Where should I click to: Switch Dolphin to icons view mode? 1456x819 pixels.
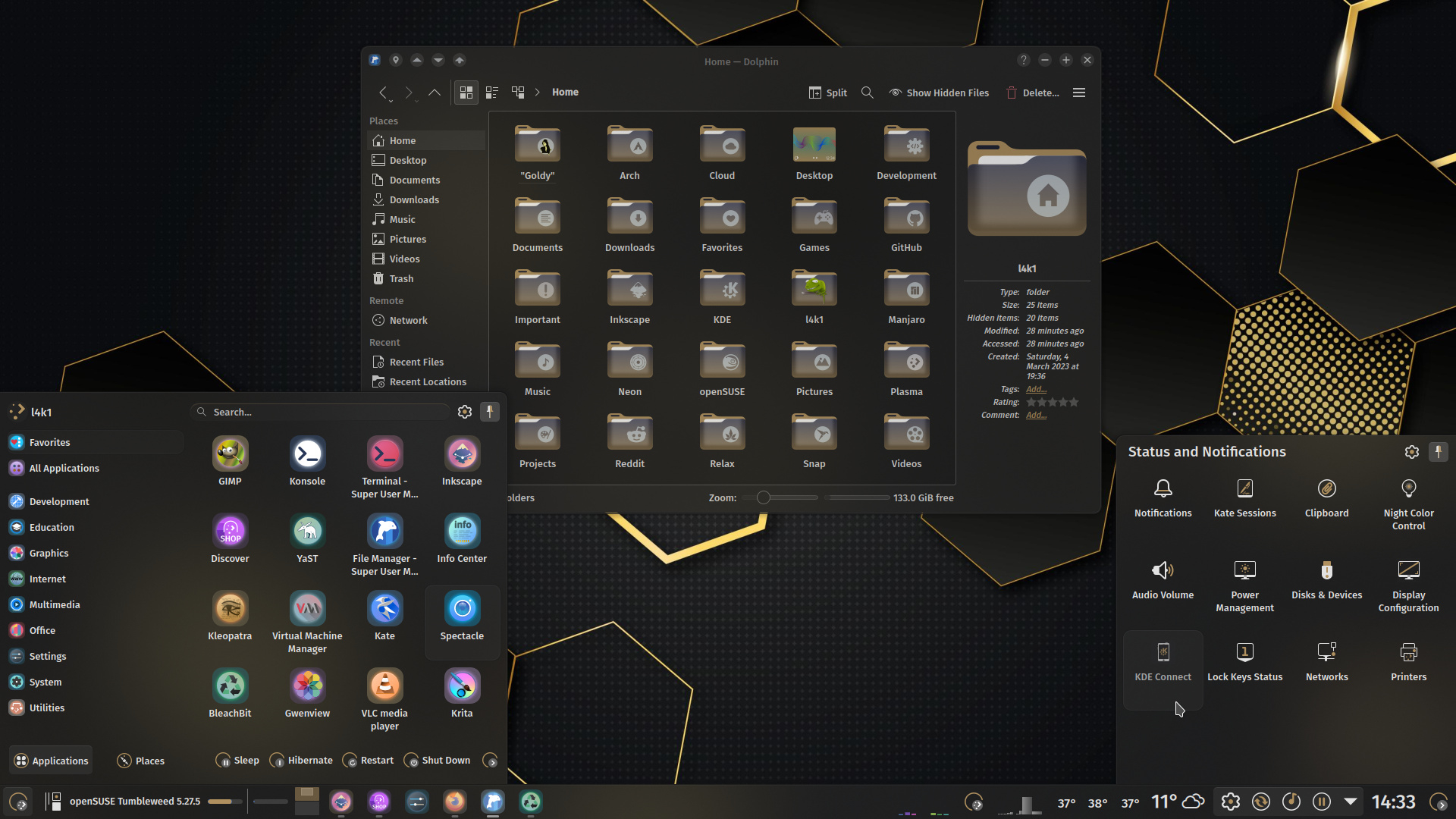466,93
